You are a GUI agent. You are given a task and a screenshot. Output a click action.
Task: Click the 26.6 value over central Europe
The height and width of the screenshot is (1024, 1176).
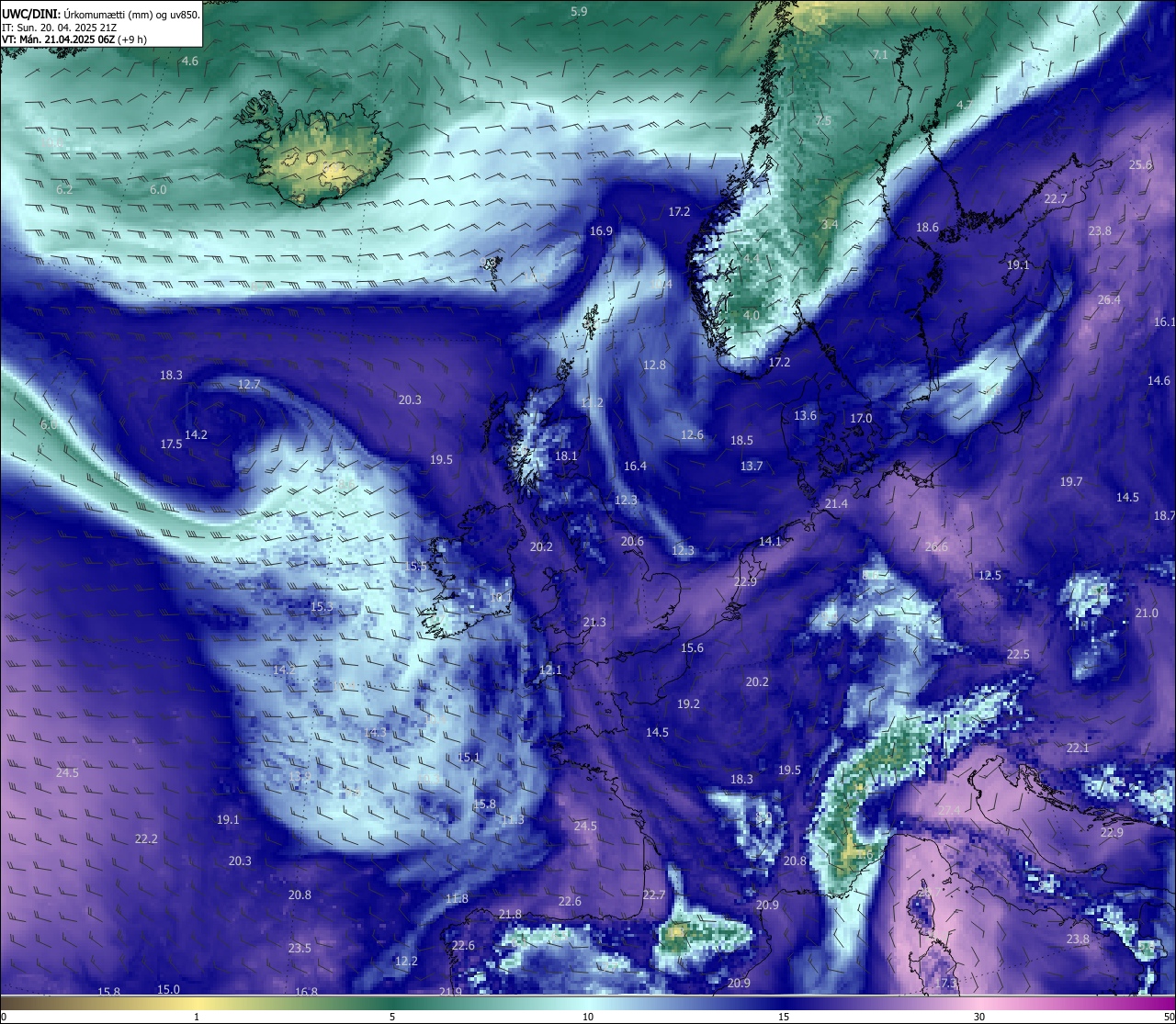936,547
